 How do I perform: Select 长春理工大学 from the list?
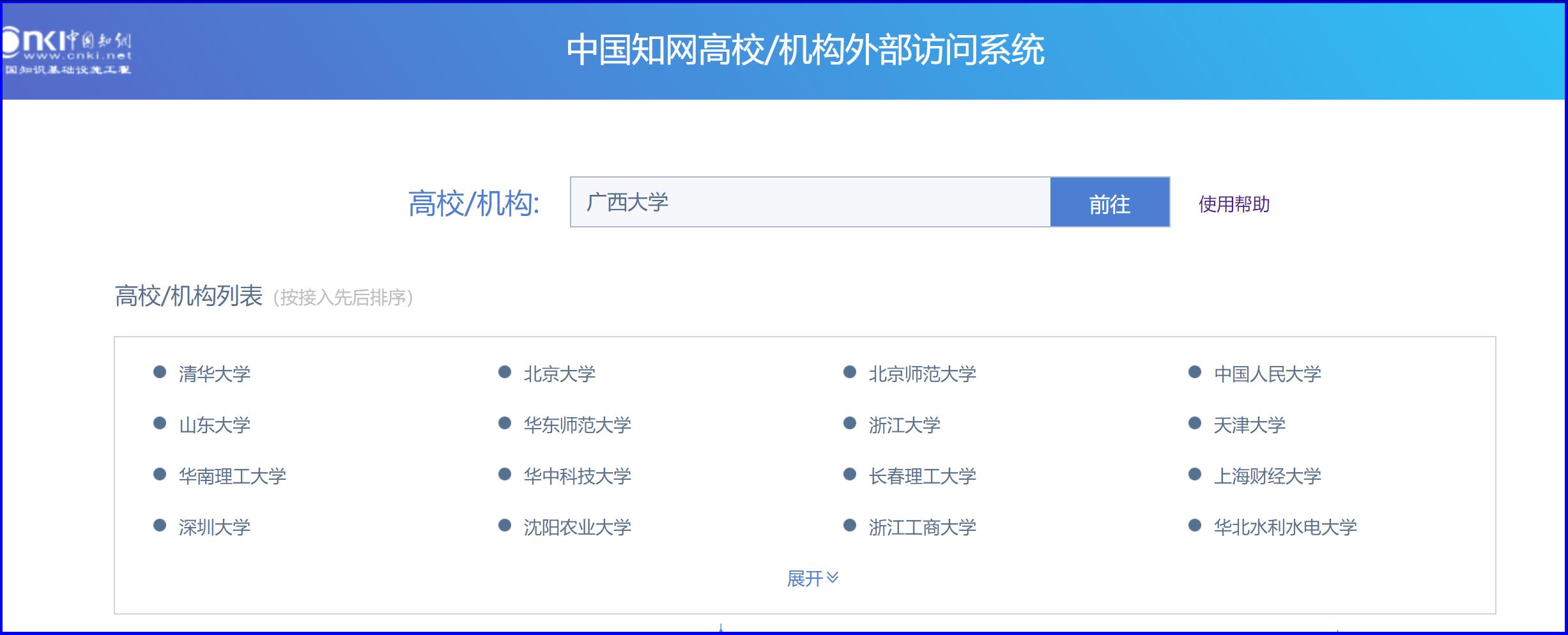(923, 476)
